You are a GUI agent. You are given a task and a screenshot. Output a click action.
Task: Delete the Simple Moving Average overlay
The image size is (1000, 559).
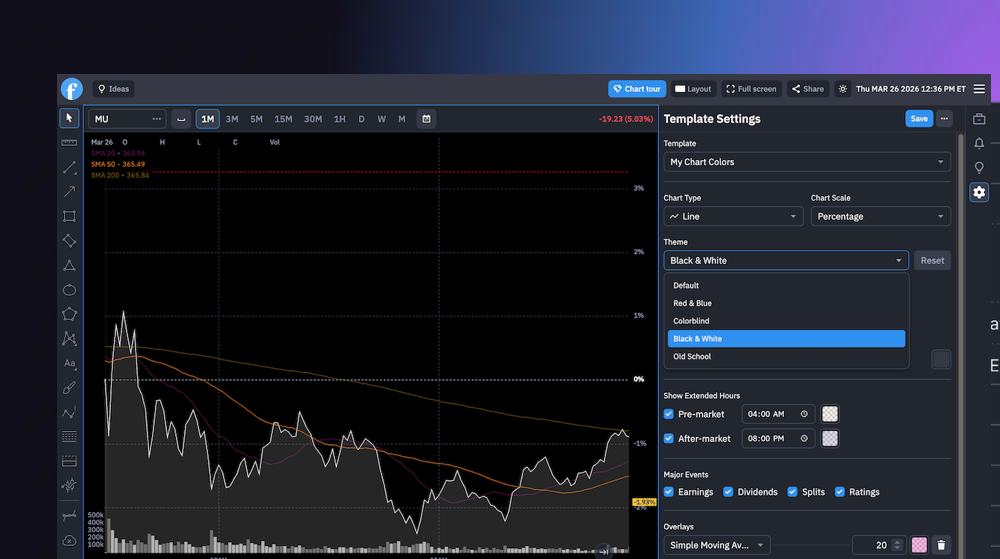point(941,545)
